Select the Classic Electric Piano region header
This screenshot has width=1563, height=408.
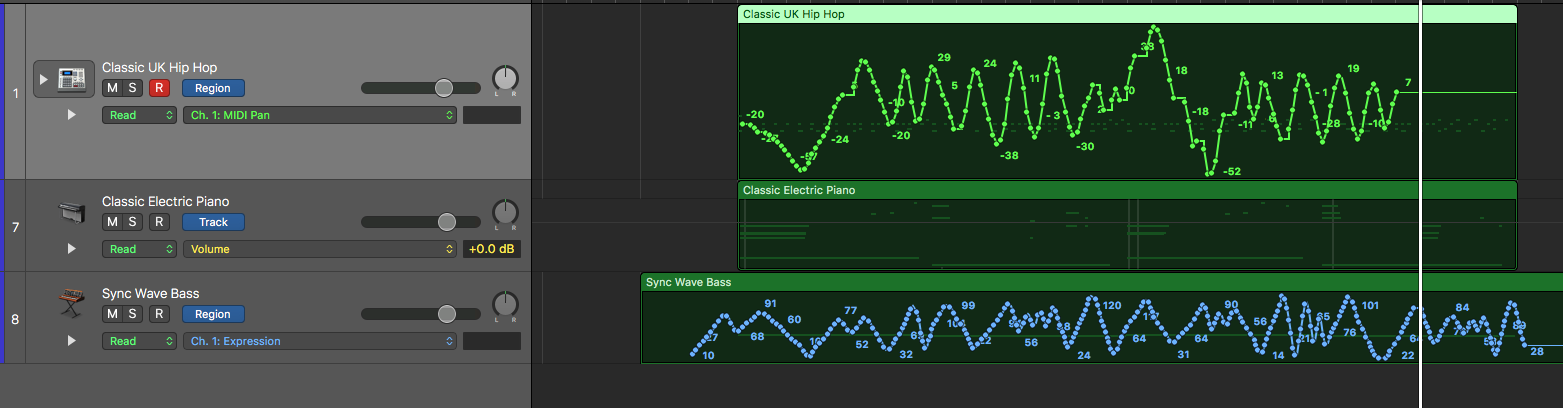pyautogui.click(x=1127, y=190)
